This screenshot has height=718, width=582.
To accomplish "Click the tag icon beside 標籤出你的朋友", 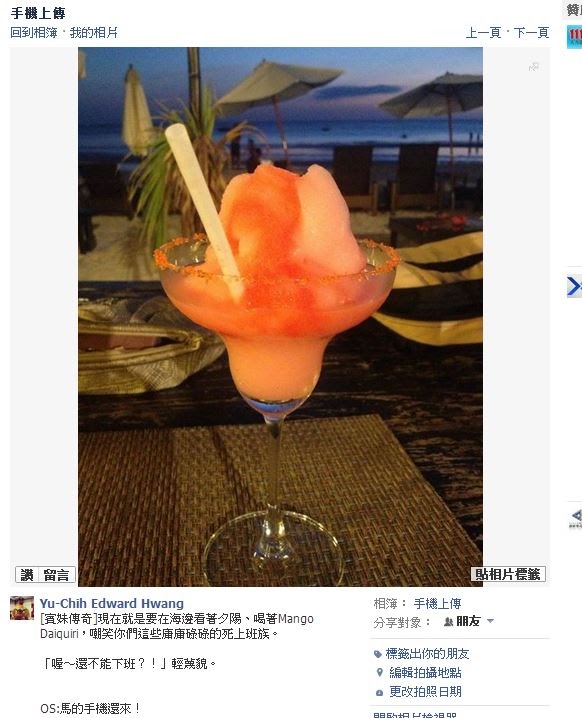I will tap(378, 654).
